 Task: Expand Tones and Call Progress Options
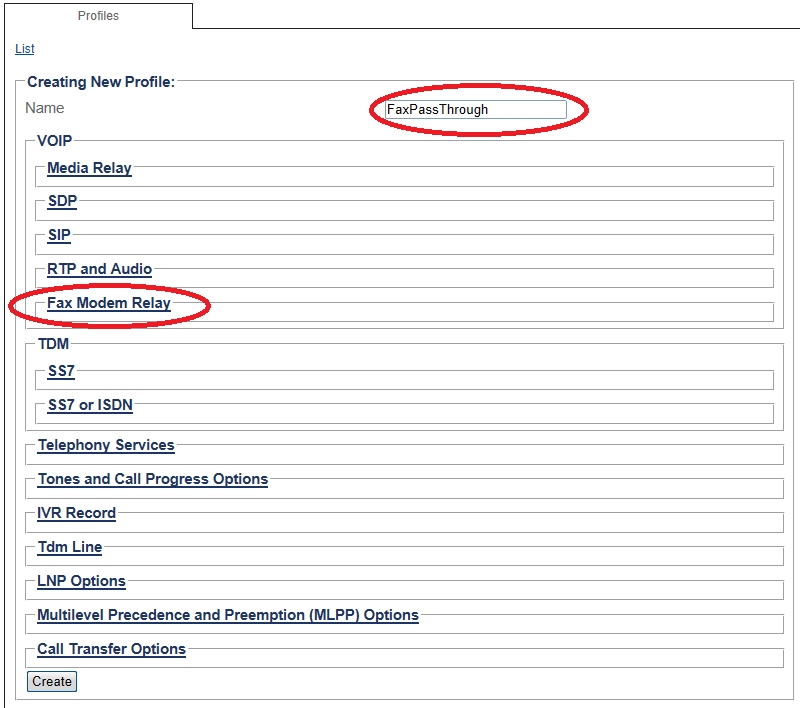point(153,479)
